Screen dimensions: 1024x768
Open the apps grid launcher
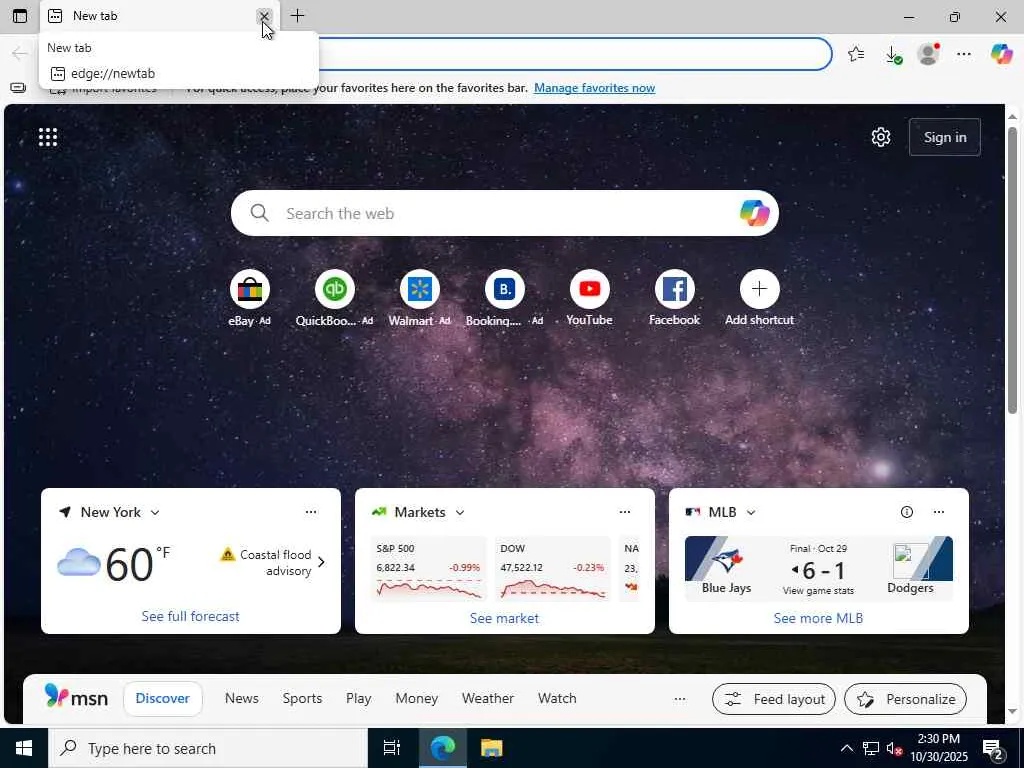(x=48, y=137)
